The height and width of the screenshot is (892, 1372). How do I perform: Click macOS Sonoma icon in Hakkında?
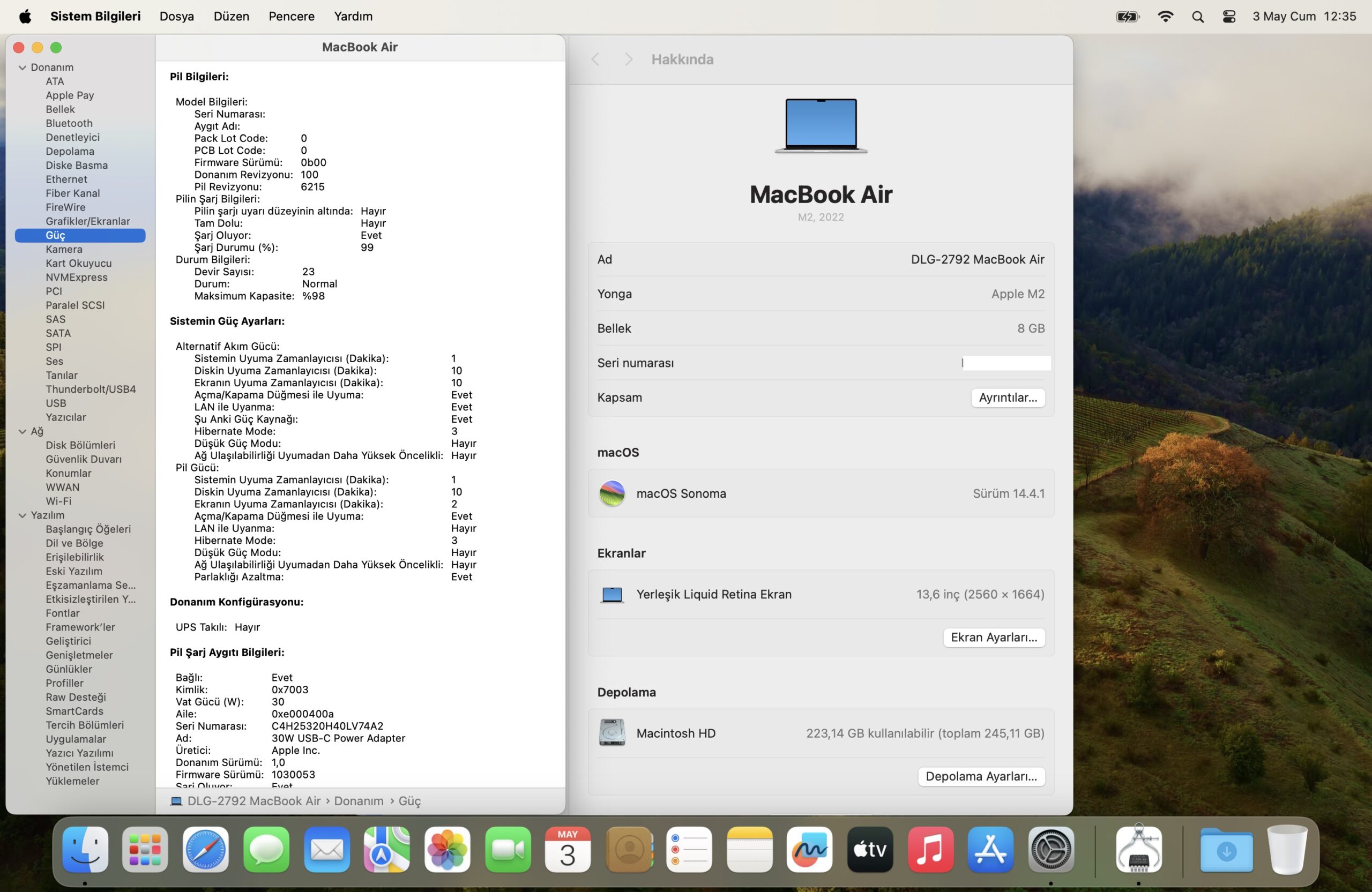(612, 493)
